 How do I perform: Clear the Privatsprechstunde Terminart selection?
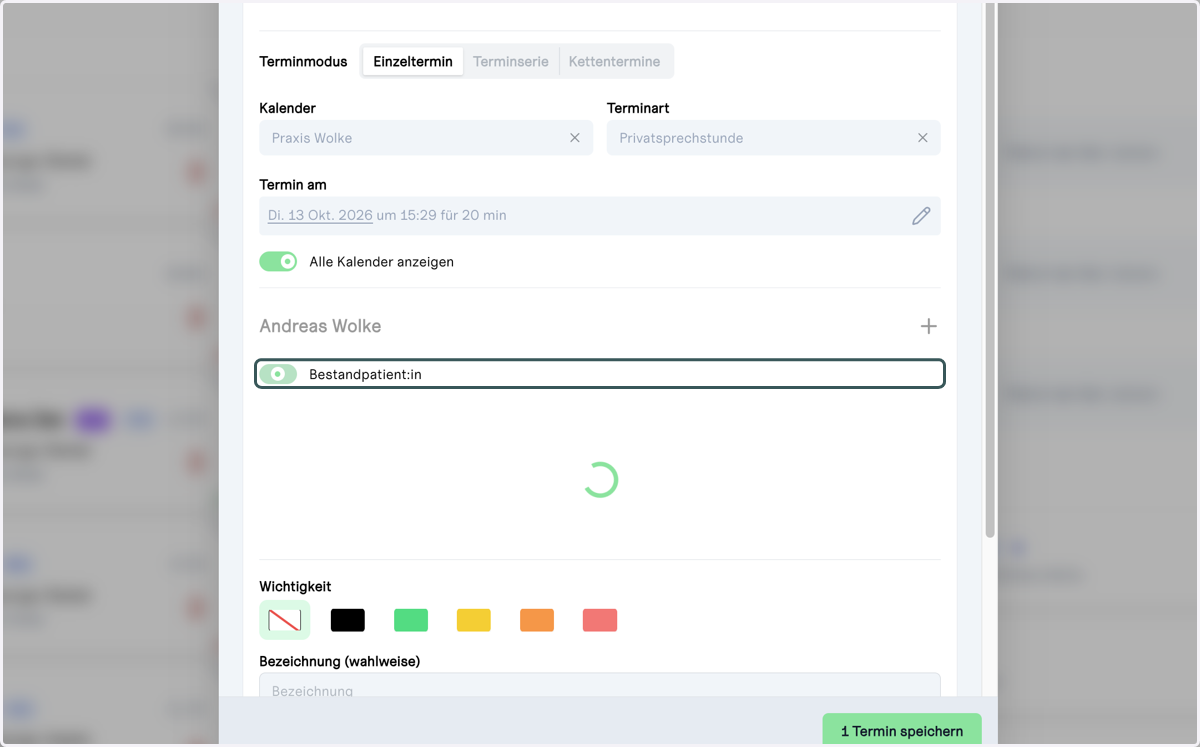click(x=922, y=138)
